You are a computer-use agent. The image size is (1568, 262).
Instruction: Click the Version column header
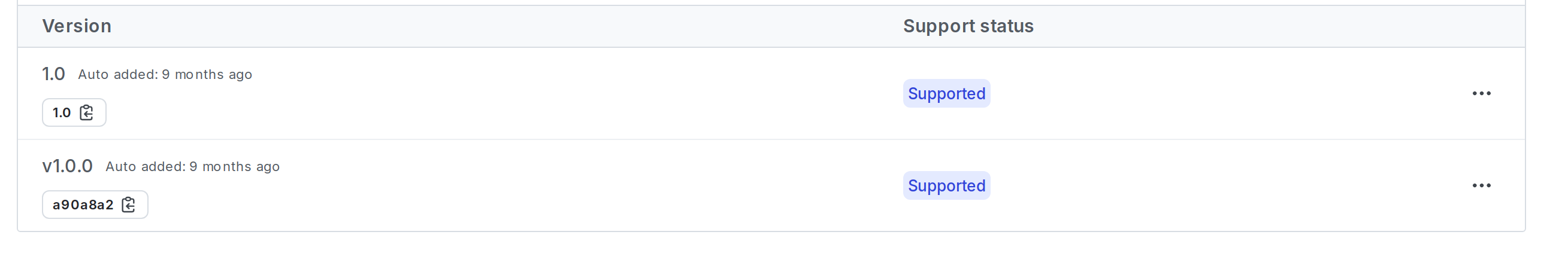(77, 26)
